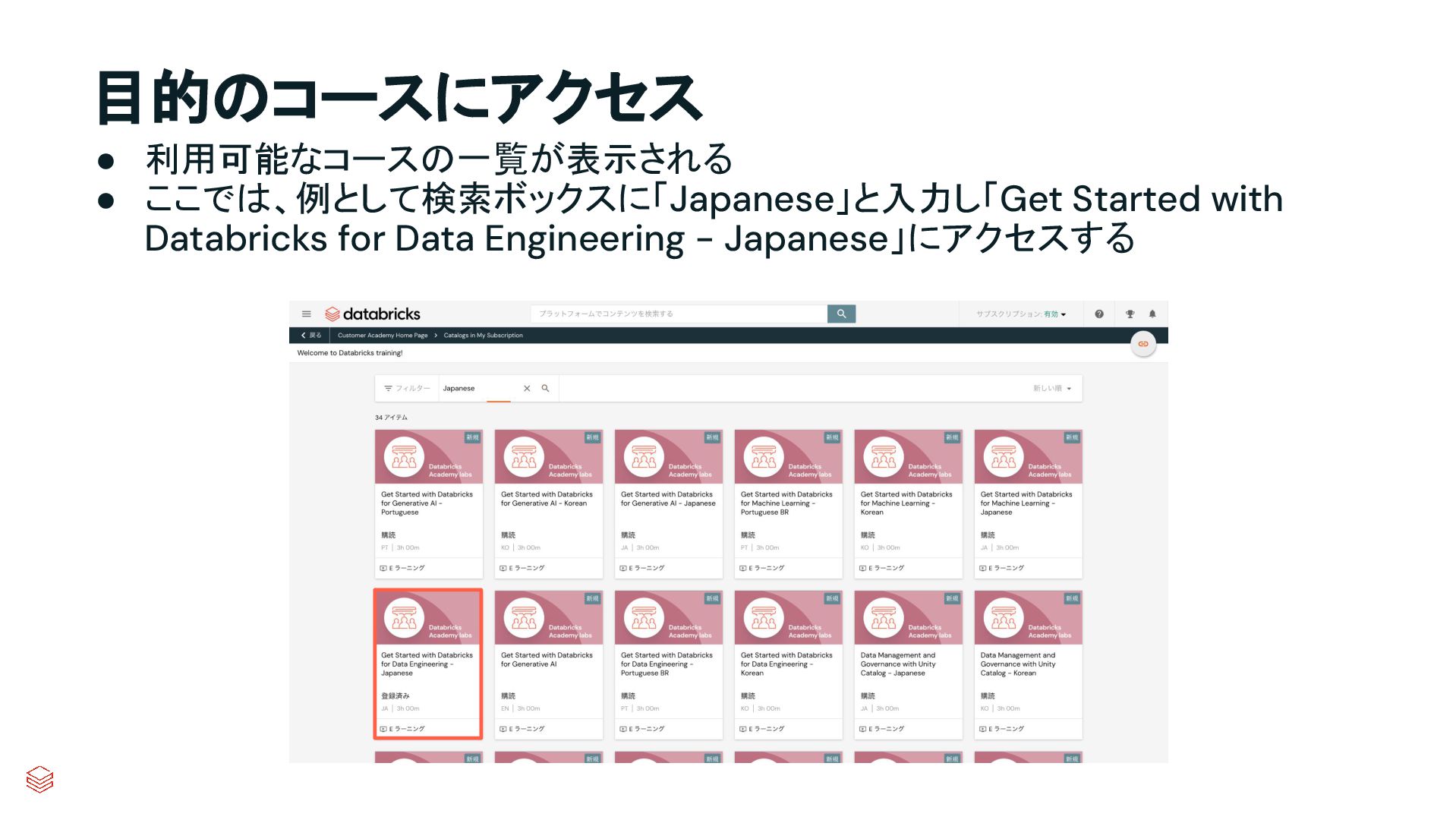Open Generative AI - Korean course card

click(548, 503)
